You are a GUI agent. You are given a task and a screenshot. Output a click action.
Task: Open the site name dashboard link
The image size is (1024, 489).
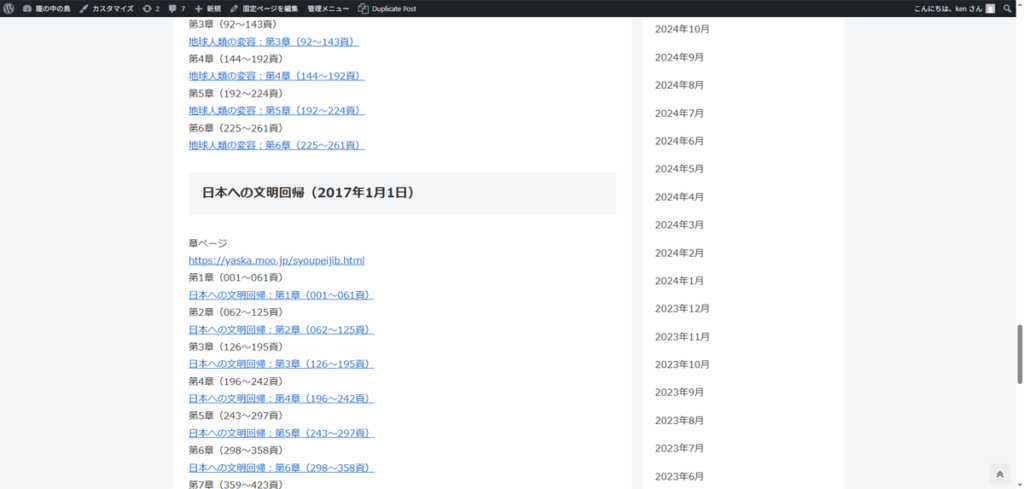(45, 8)
